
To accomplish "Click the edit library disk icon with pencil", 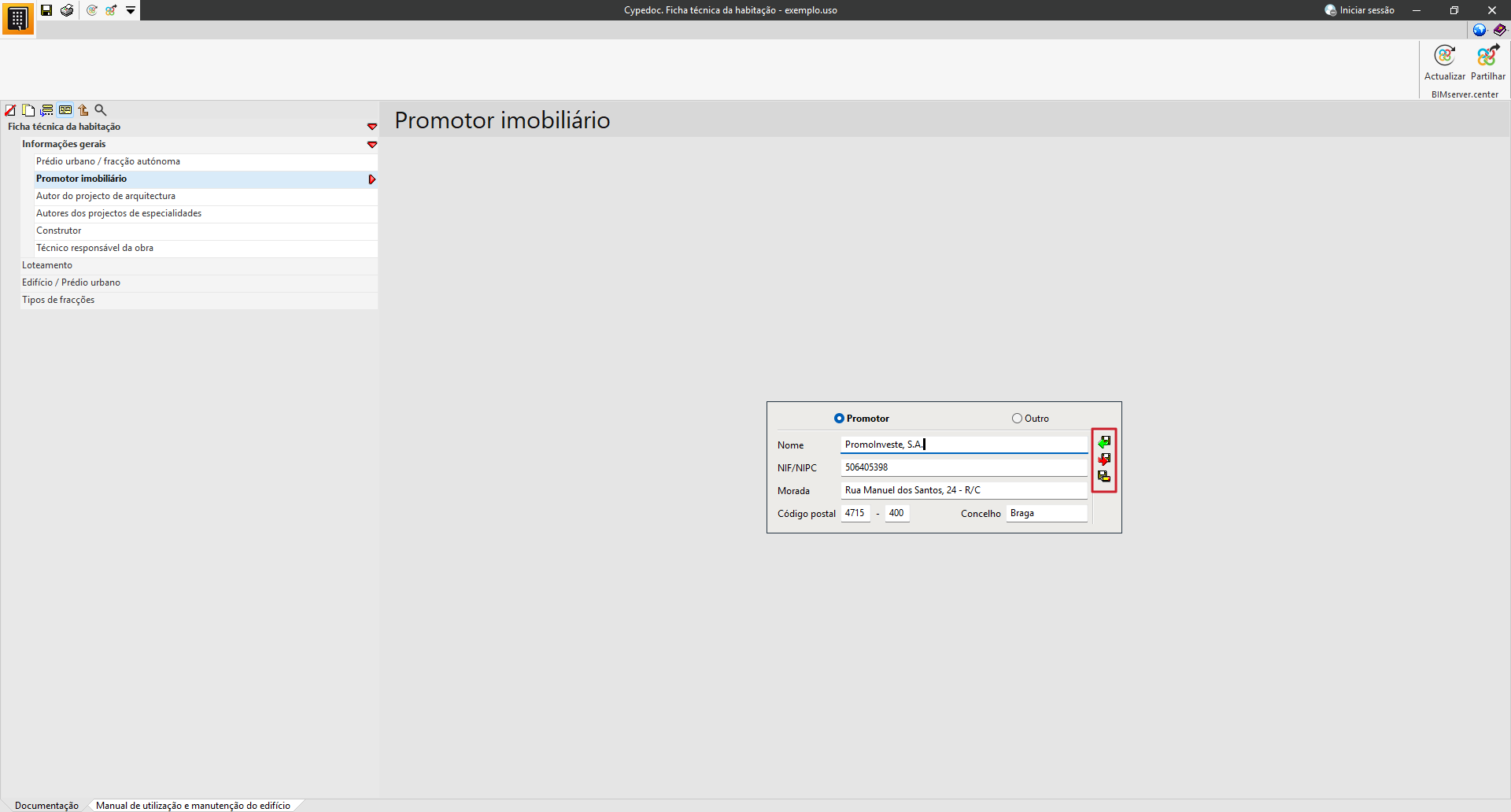I will click(1104, 477).
